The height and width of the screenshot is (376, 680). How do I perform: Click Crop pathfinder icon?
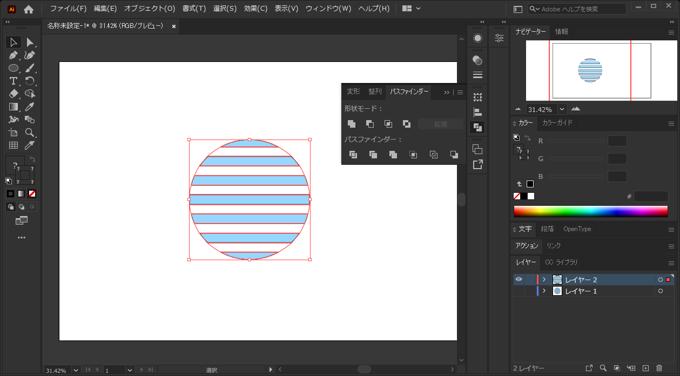413,154
